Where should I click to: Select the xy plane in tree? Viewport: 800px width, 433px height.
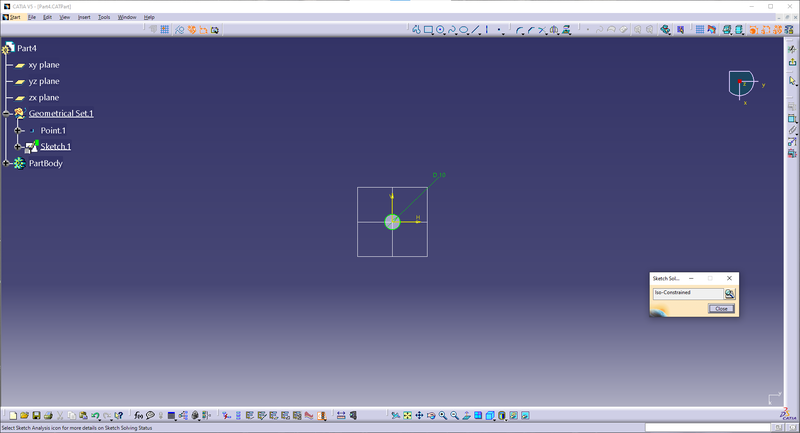click(x=44, y=65)
